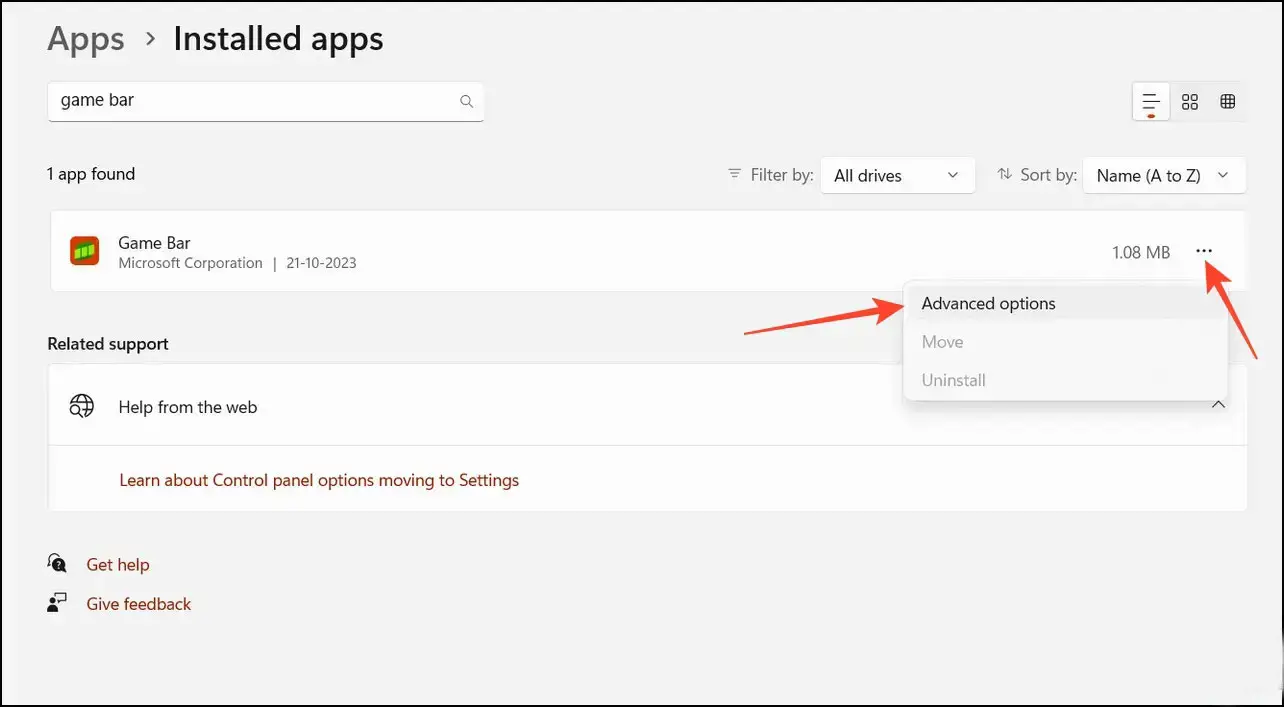The image size is (1284, 707).
Task: Open the Get help link
Action: (118, 565)
